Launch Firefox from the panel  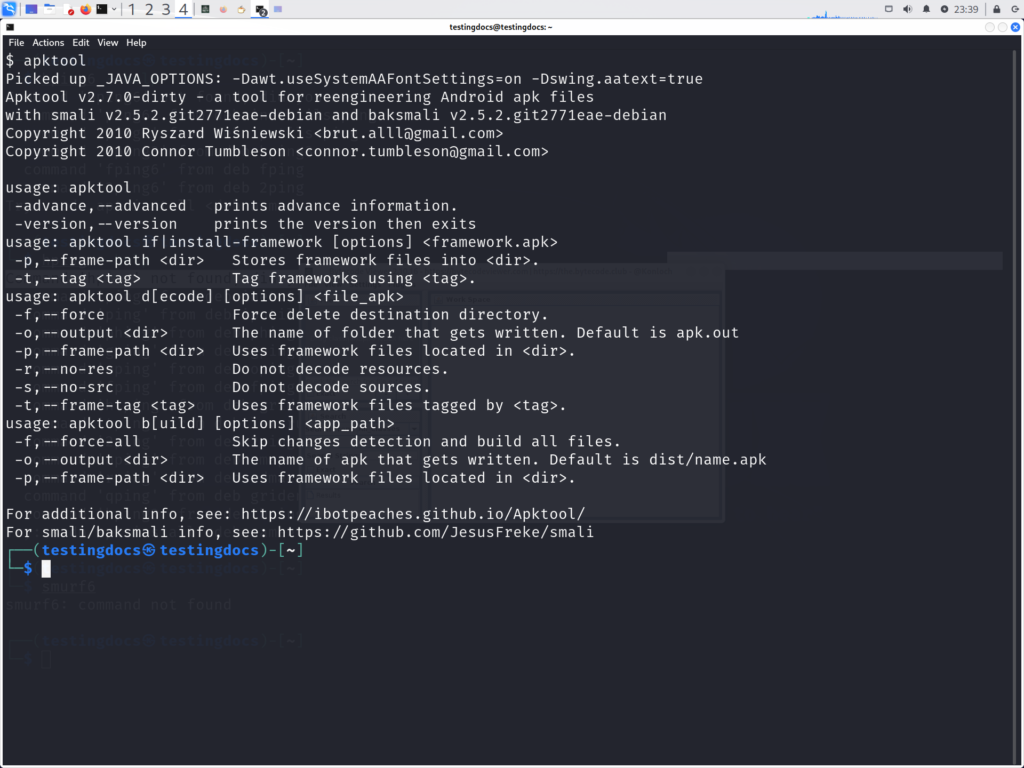click(x=85, y=8)
